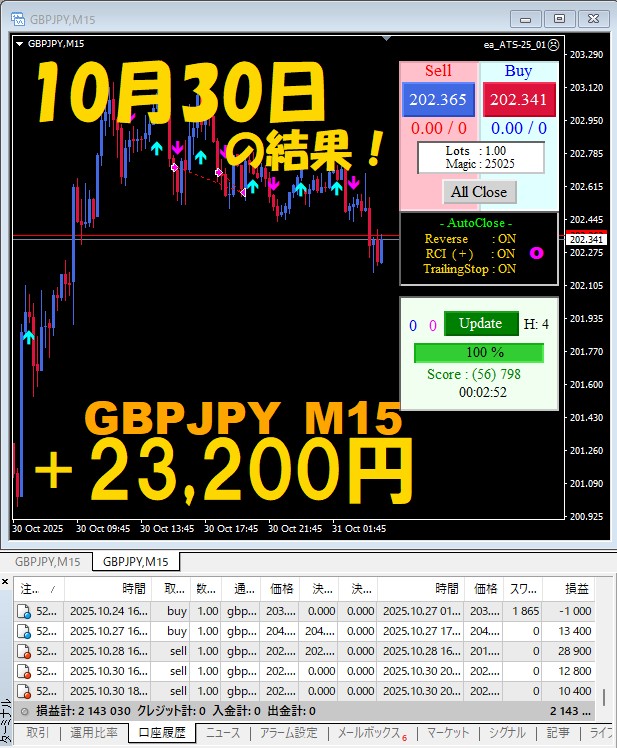This screenshot has height=748, width=617.
Task: Click the red Buy price button 202.341
Action: (519, 99)
